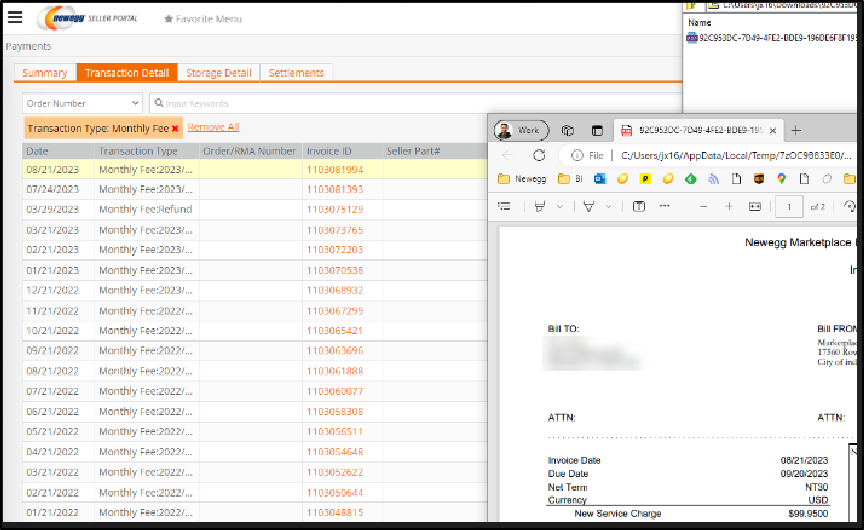Click the Remove All link
The width and height of the screenshot is (864, 530).
pos(213,127)
